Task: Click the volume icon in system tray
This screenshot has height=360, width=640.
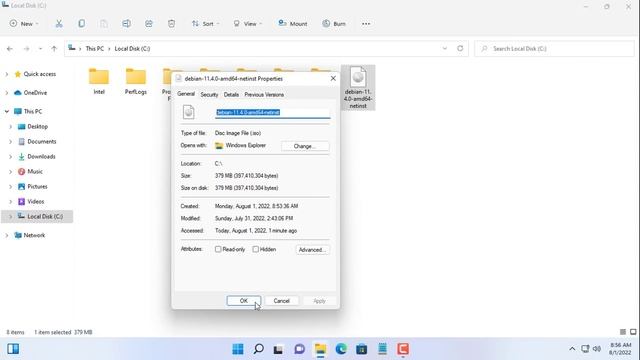Action: tap(597, 349)
